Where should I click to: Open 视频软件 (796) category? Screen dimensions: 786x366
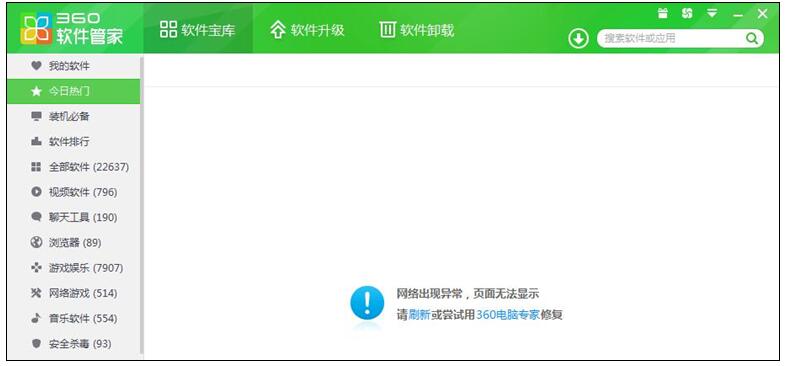point(74,192)
